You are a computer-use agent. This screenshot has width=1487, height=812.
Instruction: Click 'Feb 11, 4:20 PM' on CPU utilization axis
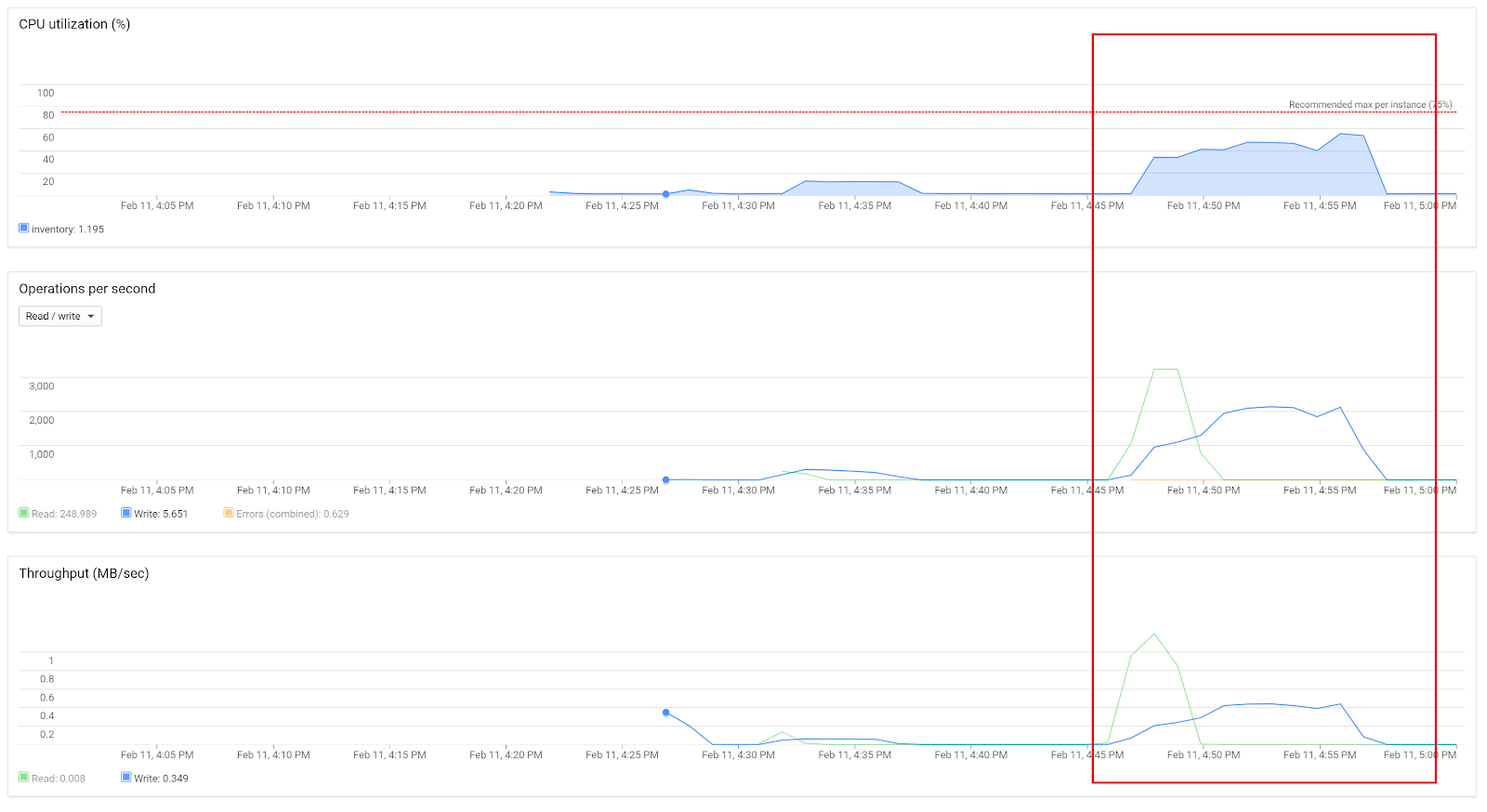[x=506, y=205]
